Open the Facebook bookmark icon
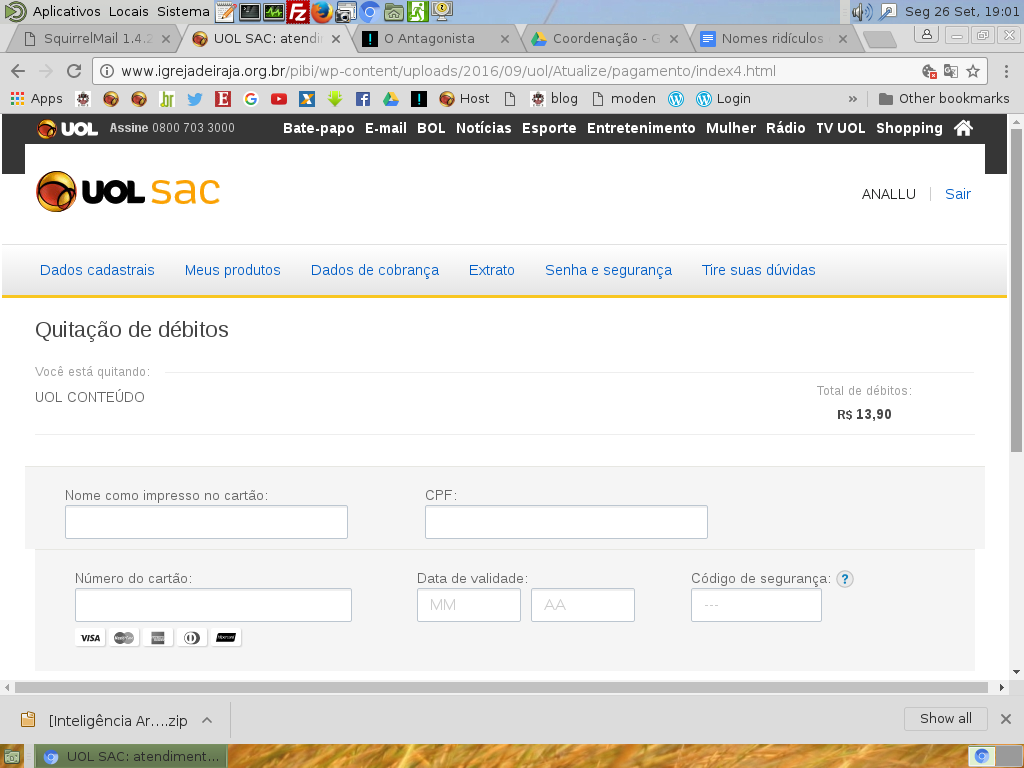The image size is (1024, 768). (363, 99)
